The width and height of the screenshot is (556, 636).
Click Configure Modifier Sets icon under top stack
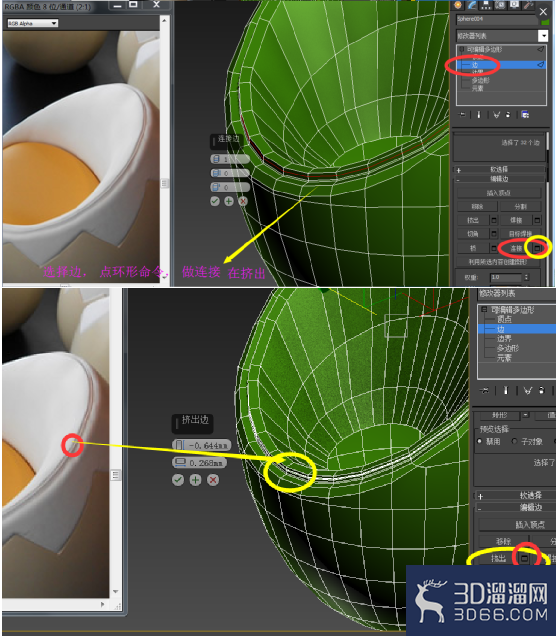pyautogui.click(x=525, y=115)
